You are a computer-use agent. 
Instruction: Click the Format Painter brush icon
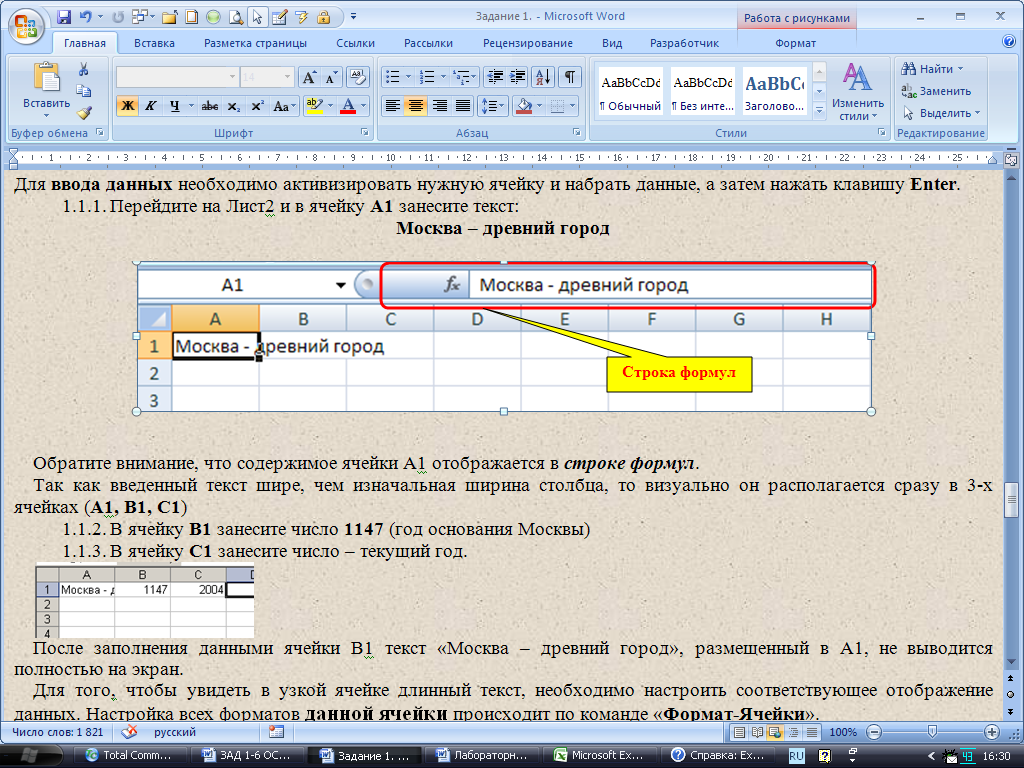(x=84, y=112)
